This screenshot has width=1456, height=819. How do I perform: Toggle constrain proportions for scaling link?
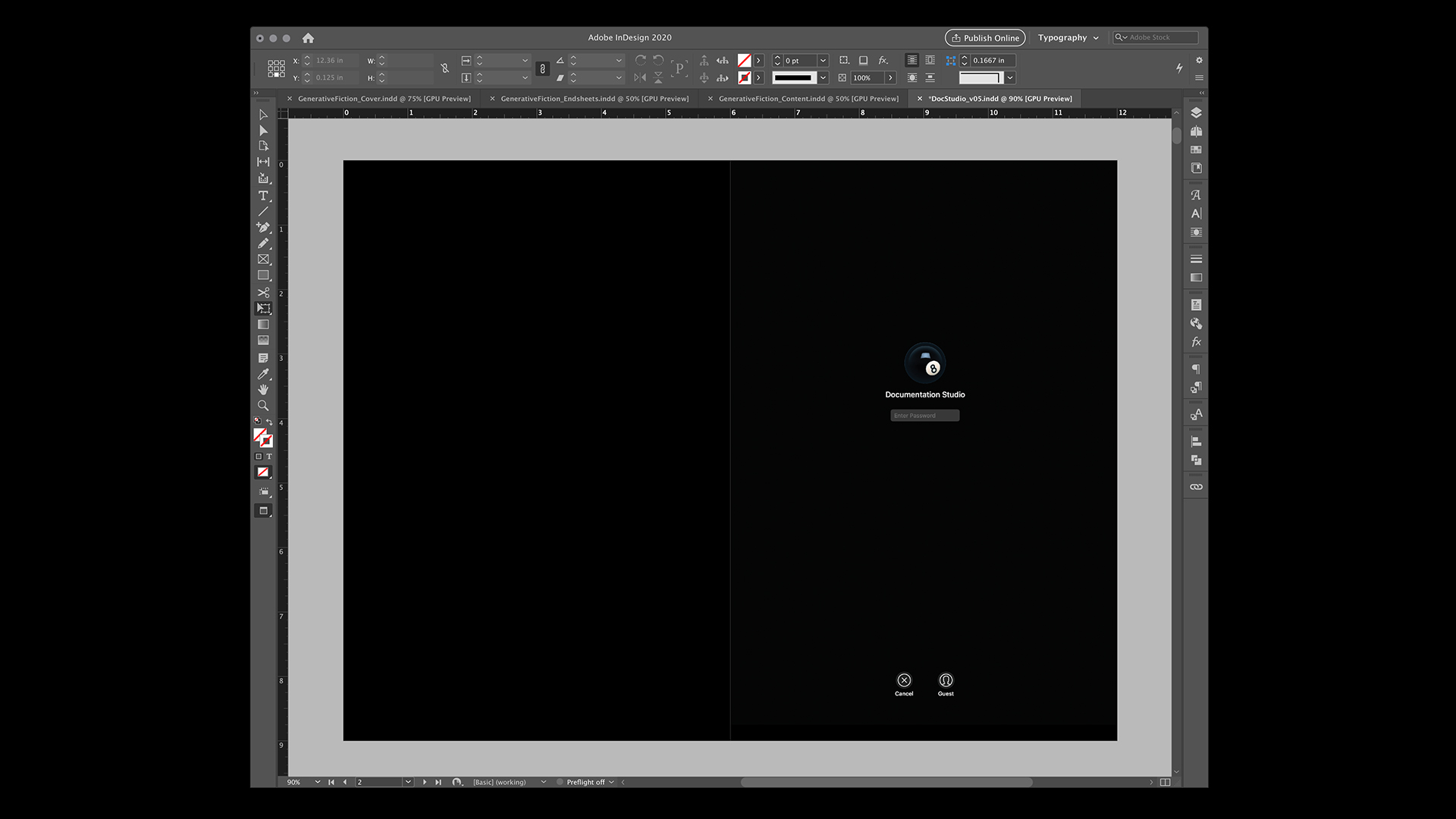542,69
